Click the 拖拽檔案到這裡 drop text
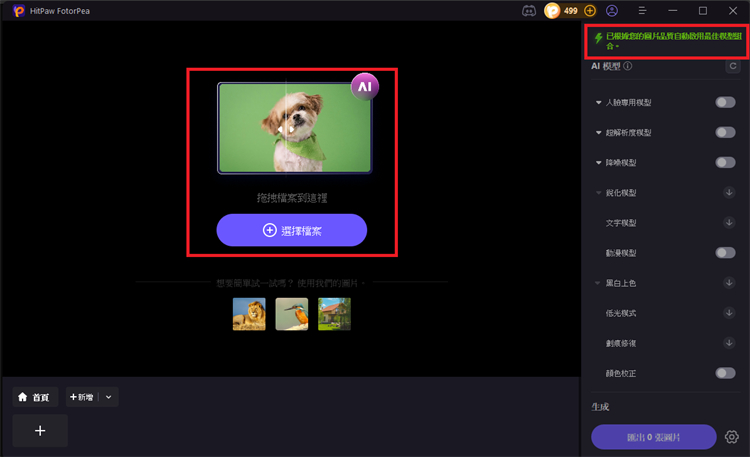The height and width of the screenshot is (457, 750). point(292,198)
